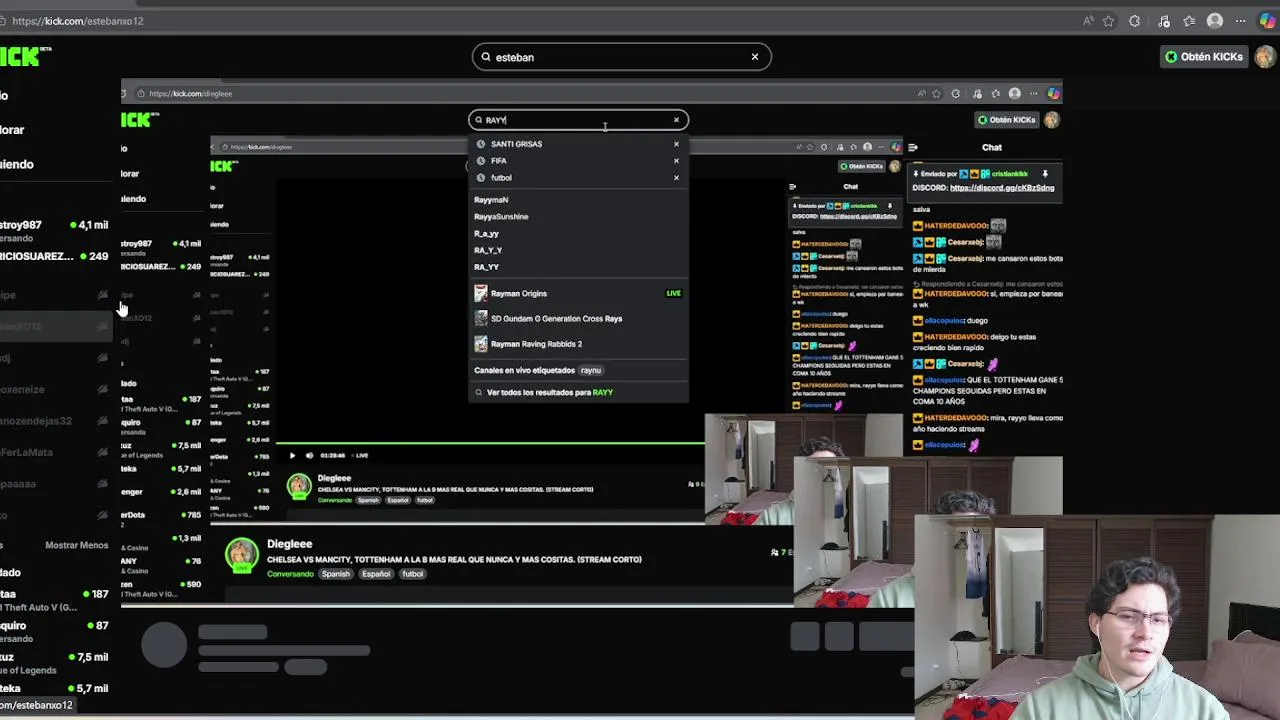Screen dimensions: 1280x720
Task: Open outer sidebar channel with 249 viewers
Action: point(54,257)
